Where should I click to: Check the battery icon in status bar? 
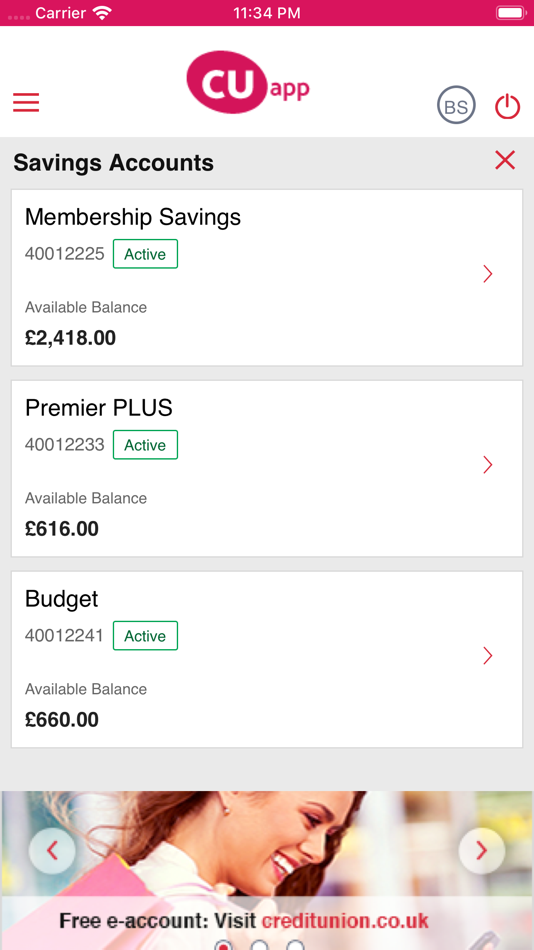[511, 13]
